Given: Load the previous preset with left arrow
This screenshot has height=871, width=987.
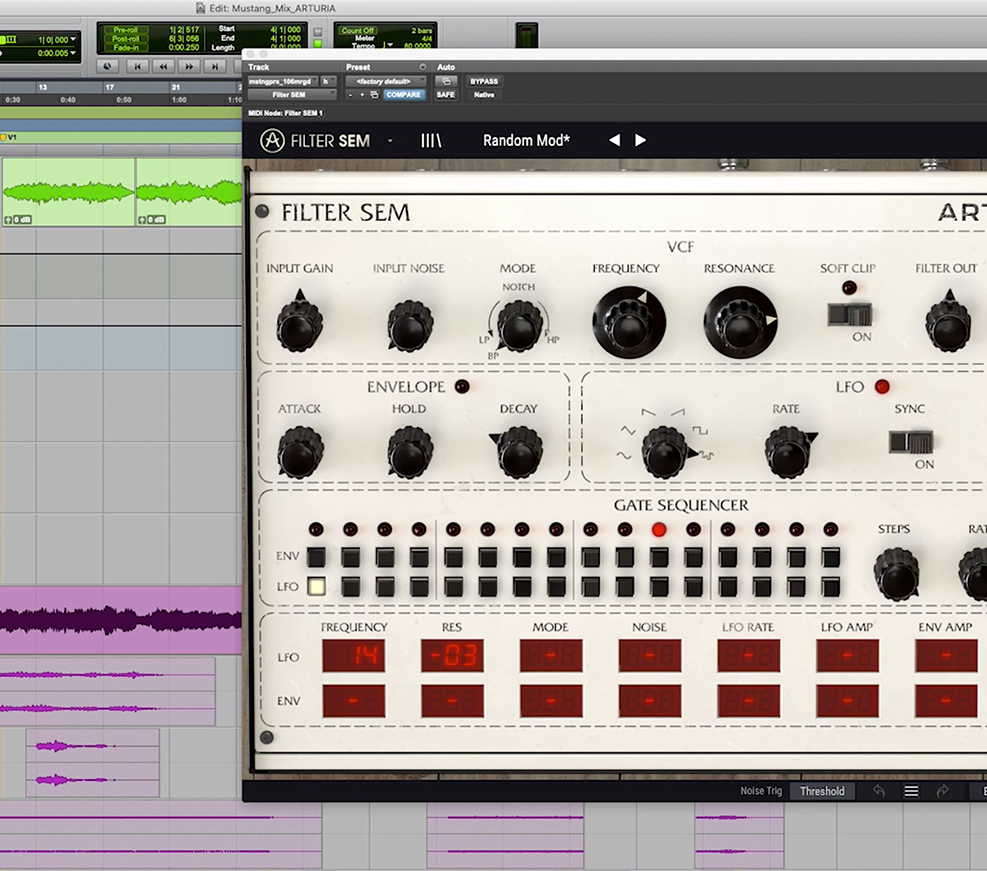Looking at the screenshot, I should (x=614, y=140).
